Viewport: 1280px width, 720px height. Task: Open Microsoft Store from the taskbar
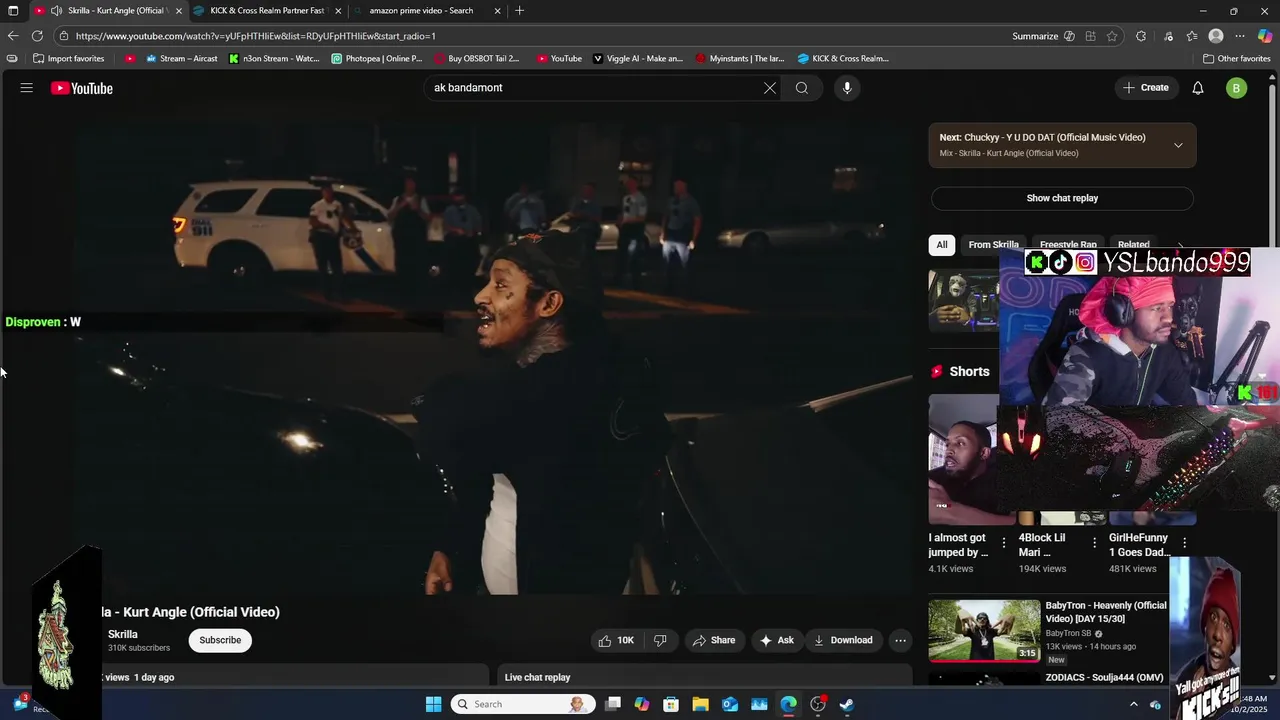[671, 704]
